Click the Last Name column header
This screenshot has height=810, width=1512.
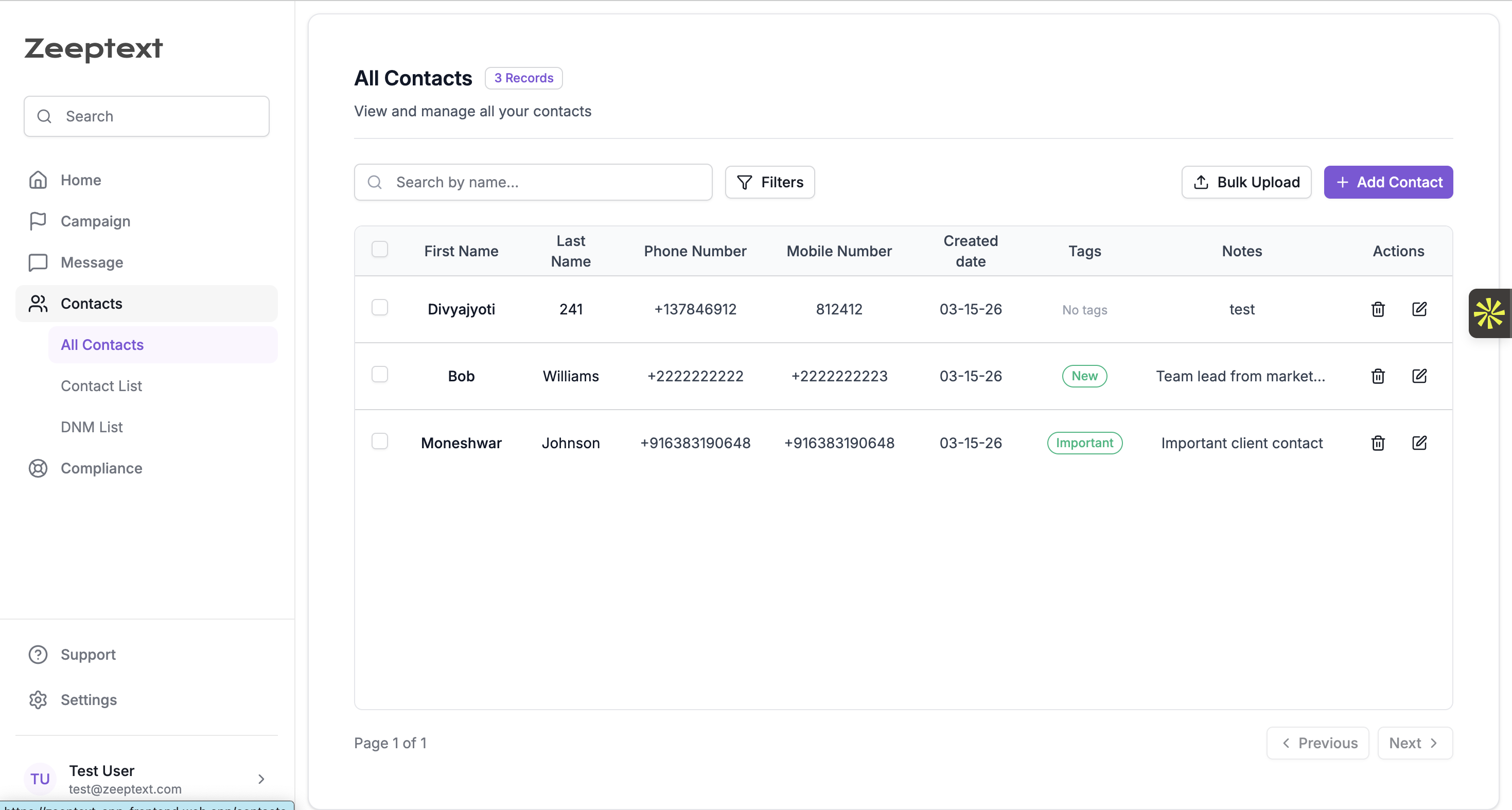point(571,251)
